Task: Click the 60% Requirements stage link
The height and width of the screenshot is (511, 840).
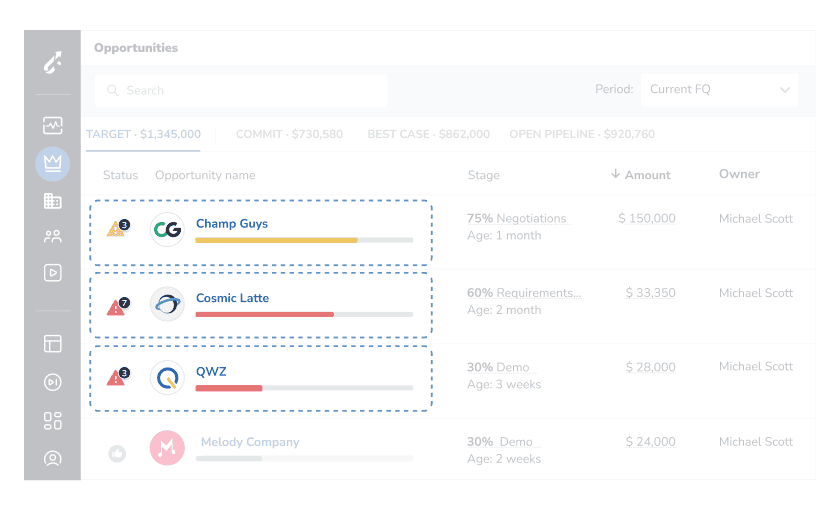Action: point(524,293)
